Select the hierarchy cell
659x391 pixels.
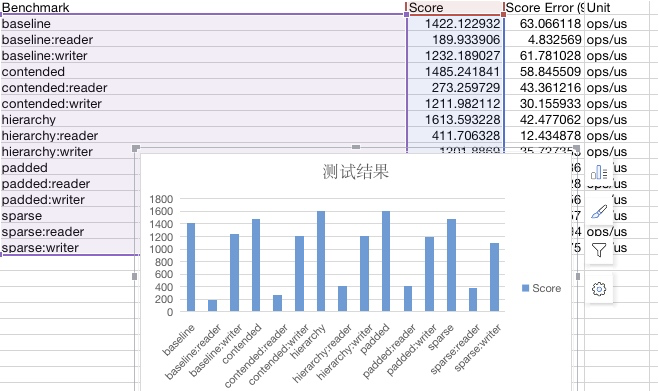(203, 119)
